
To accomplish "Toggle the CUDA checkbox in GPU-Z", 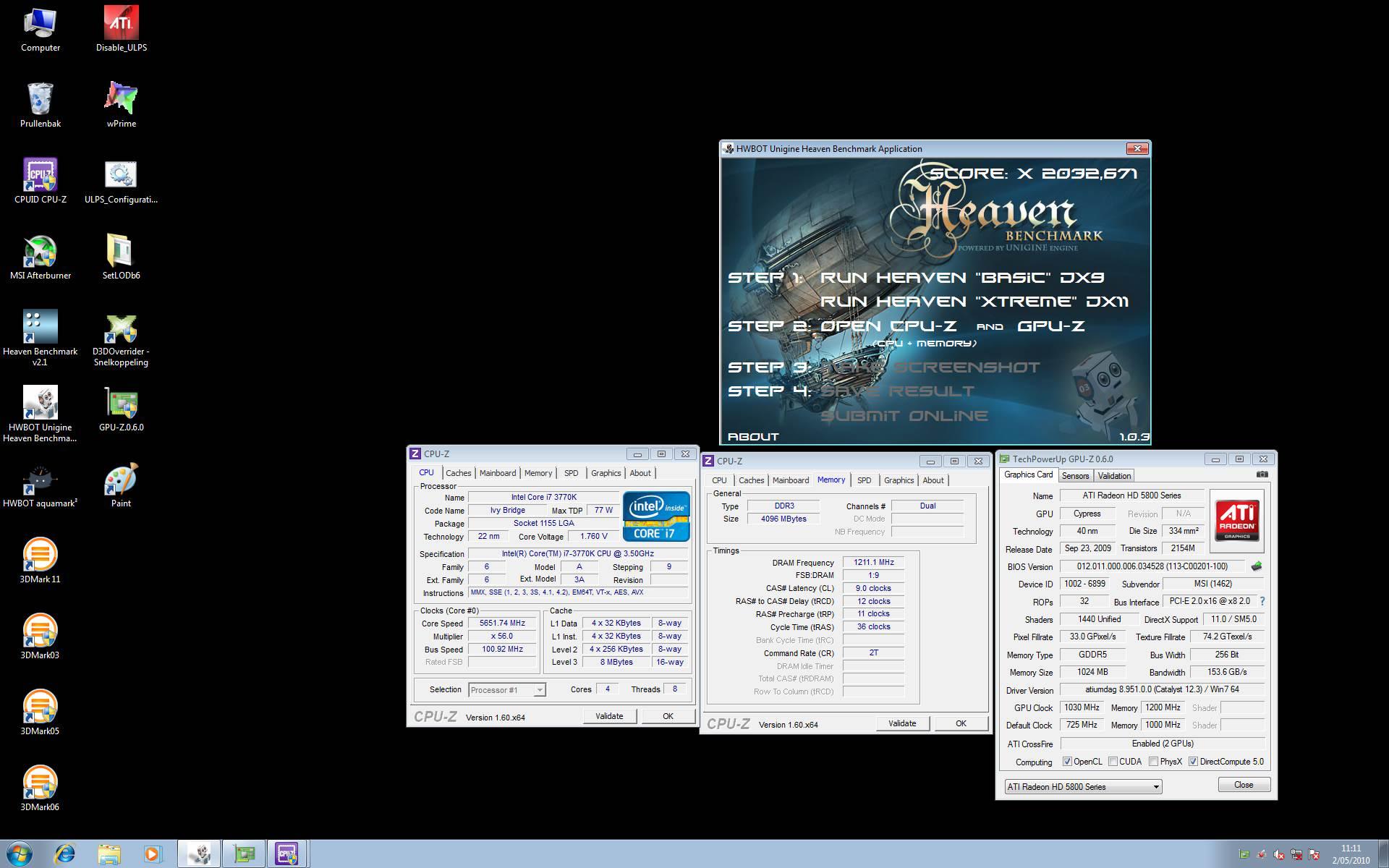I will (1113, 762).
